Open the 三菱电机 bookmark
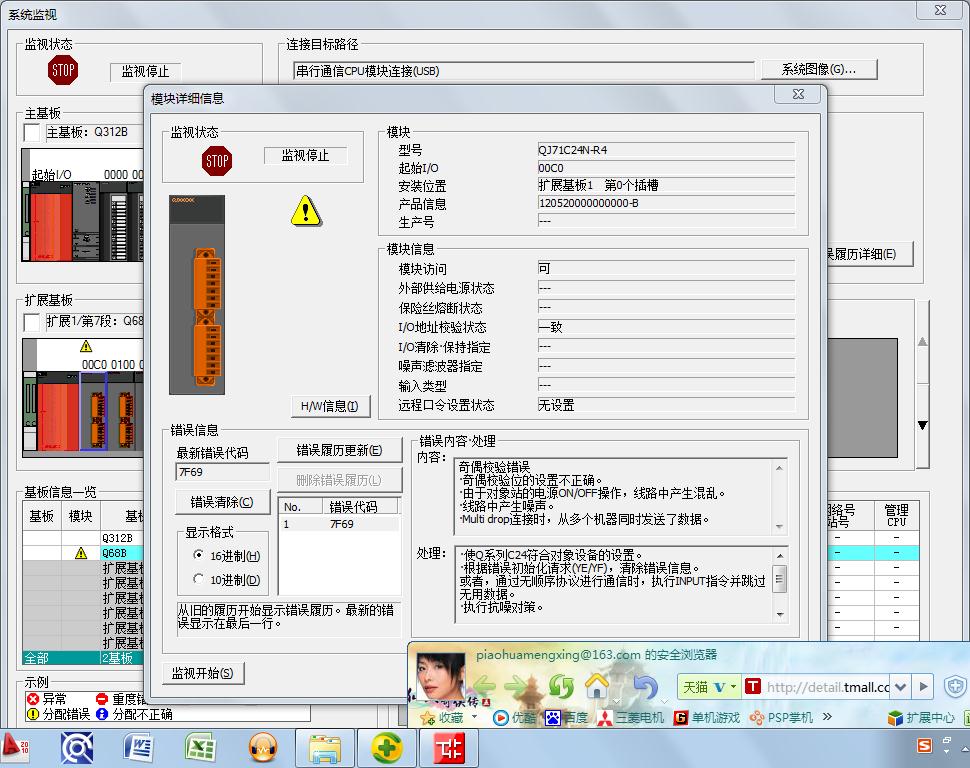970x768 pixels. tap(630, 718)
